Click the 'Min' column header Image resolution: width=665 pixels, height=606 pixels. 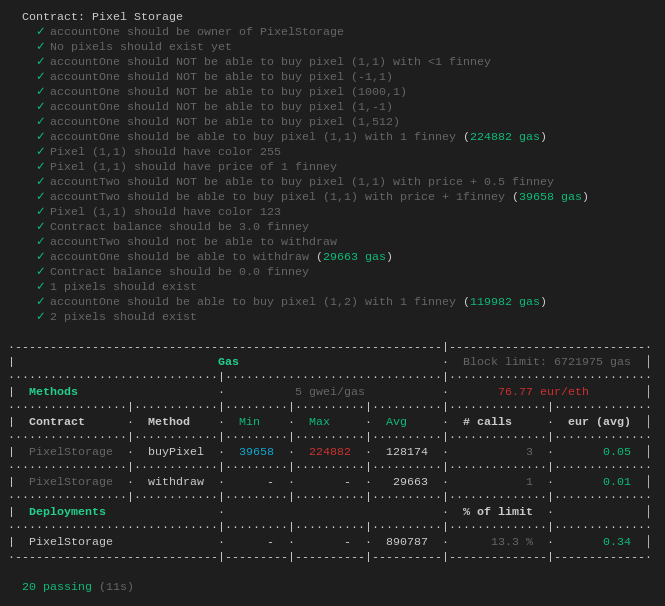pos(249,422)
